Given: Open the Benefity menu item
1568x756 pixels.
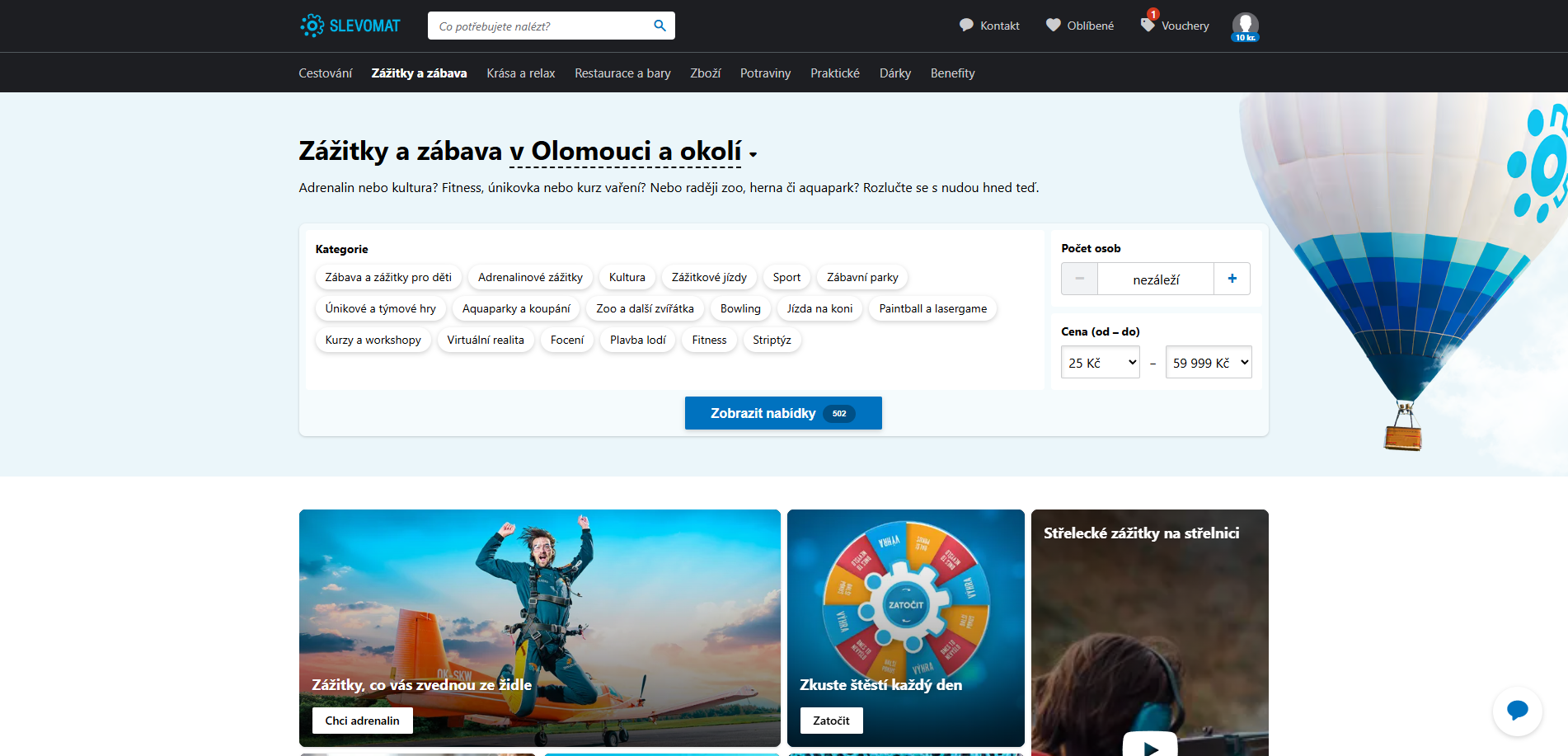Looking at the screenshot, I should [x=953, y=73].
